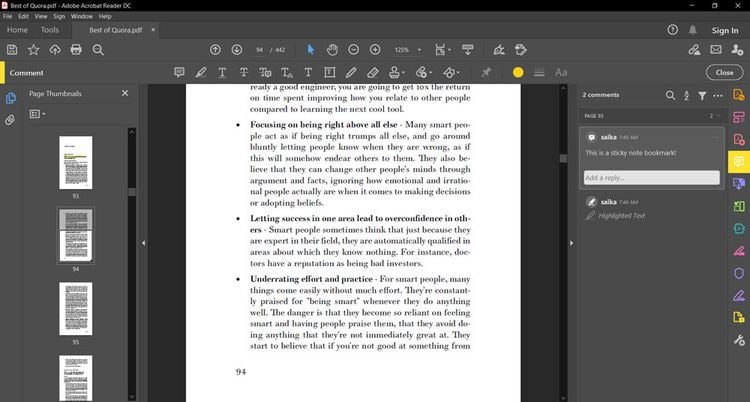Toggle the Keep tool selected pin
The image size is (750, 402).
(486, 72)
